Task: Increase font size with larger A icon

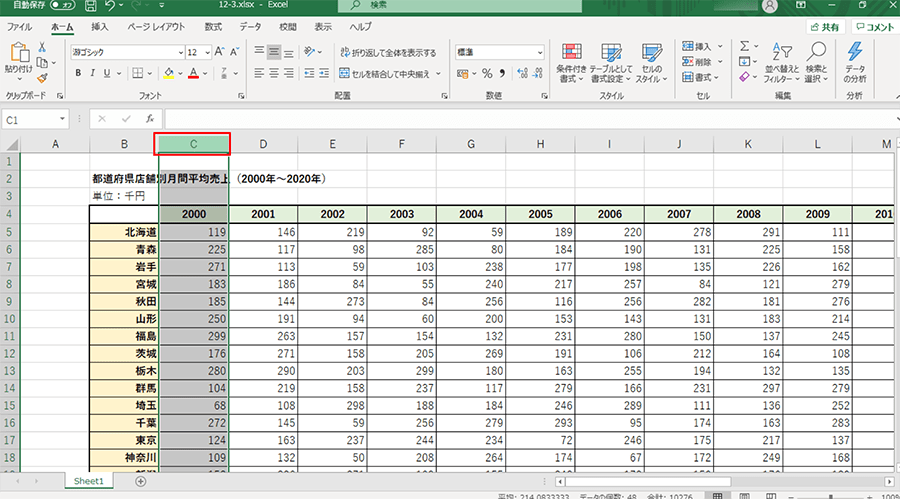Action: coord(219,52)
